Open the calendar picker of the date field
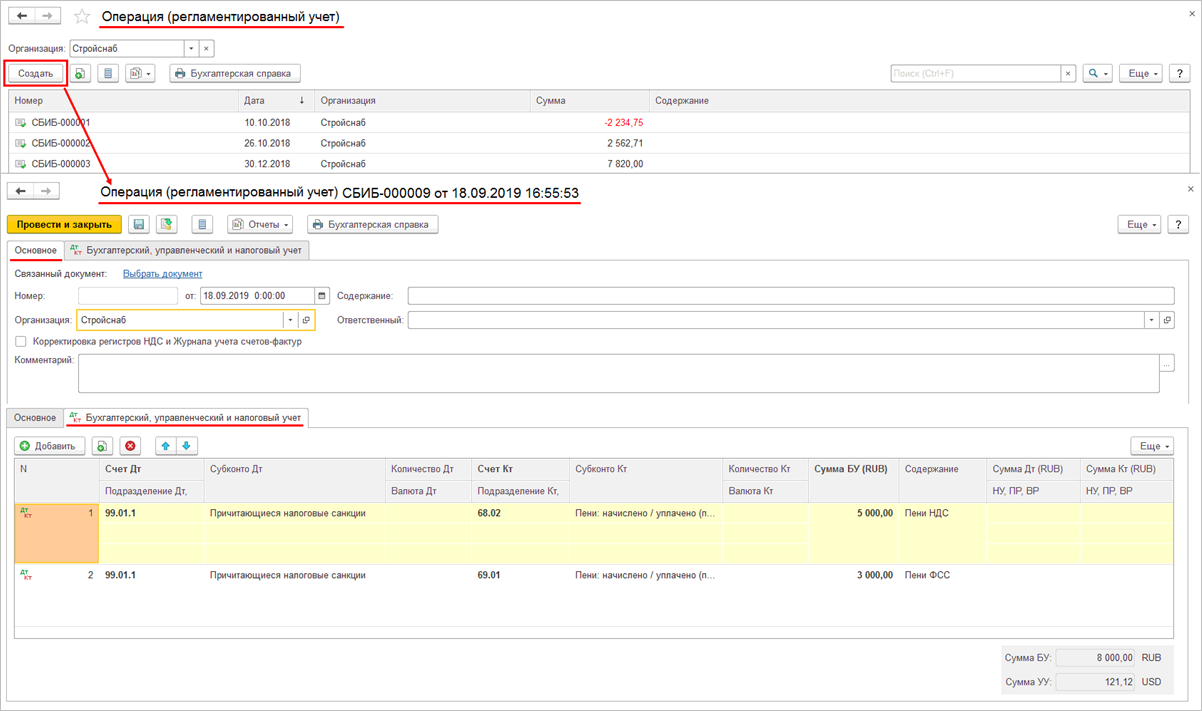1202x711 pixels. point(322,296)
